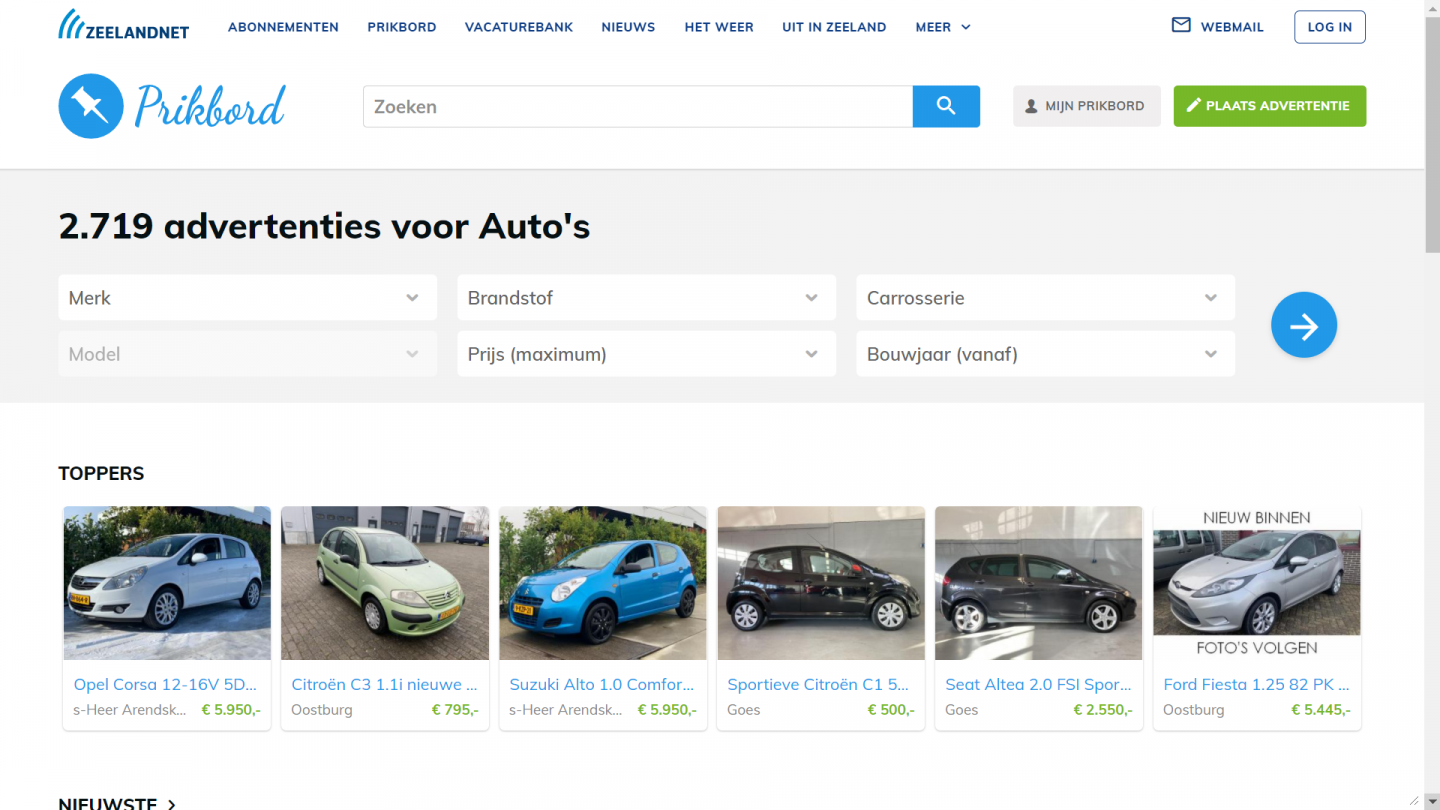Viewport: 1440px width, 810px height.
Task: Open the Ford Fiesta photo
Action: [x=1257, y=583]
